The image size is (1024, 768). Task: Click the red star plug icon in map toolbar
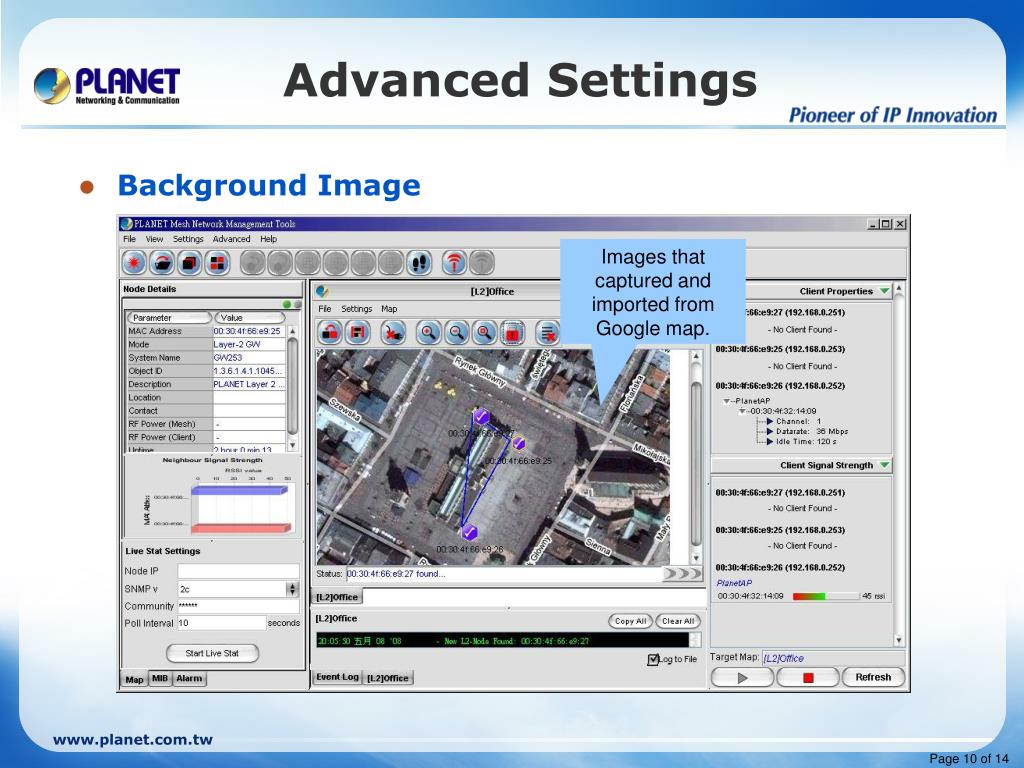(392, 333)
